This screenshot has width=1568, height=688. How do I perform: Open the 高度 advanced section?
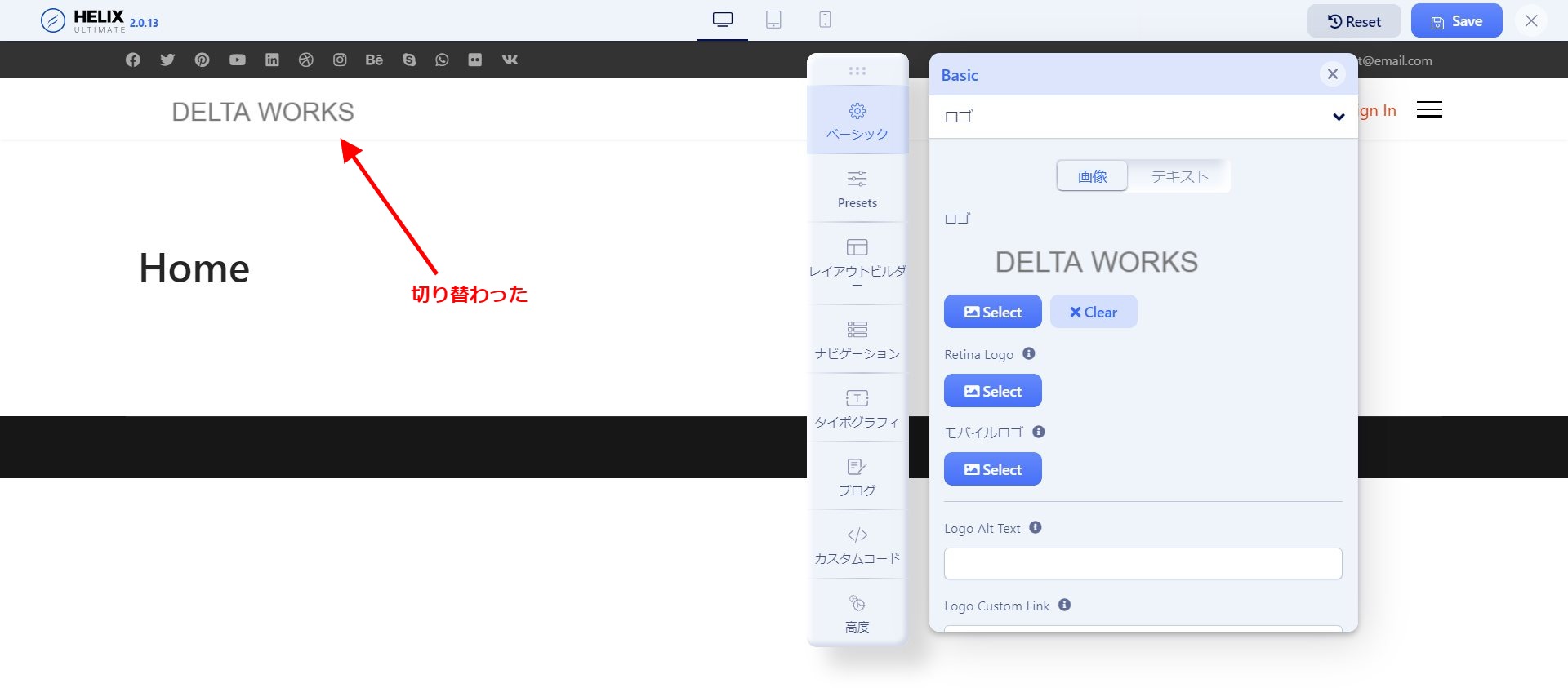pyautogui.click(x=857, y=614)
